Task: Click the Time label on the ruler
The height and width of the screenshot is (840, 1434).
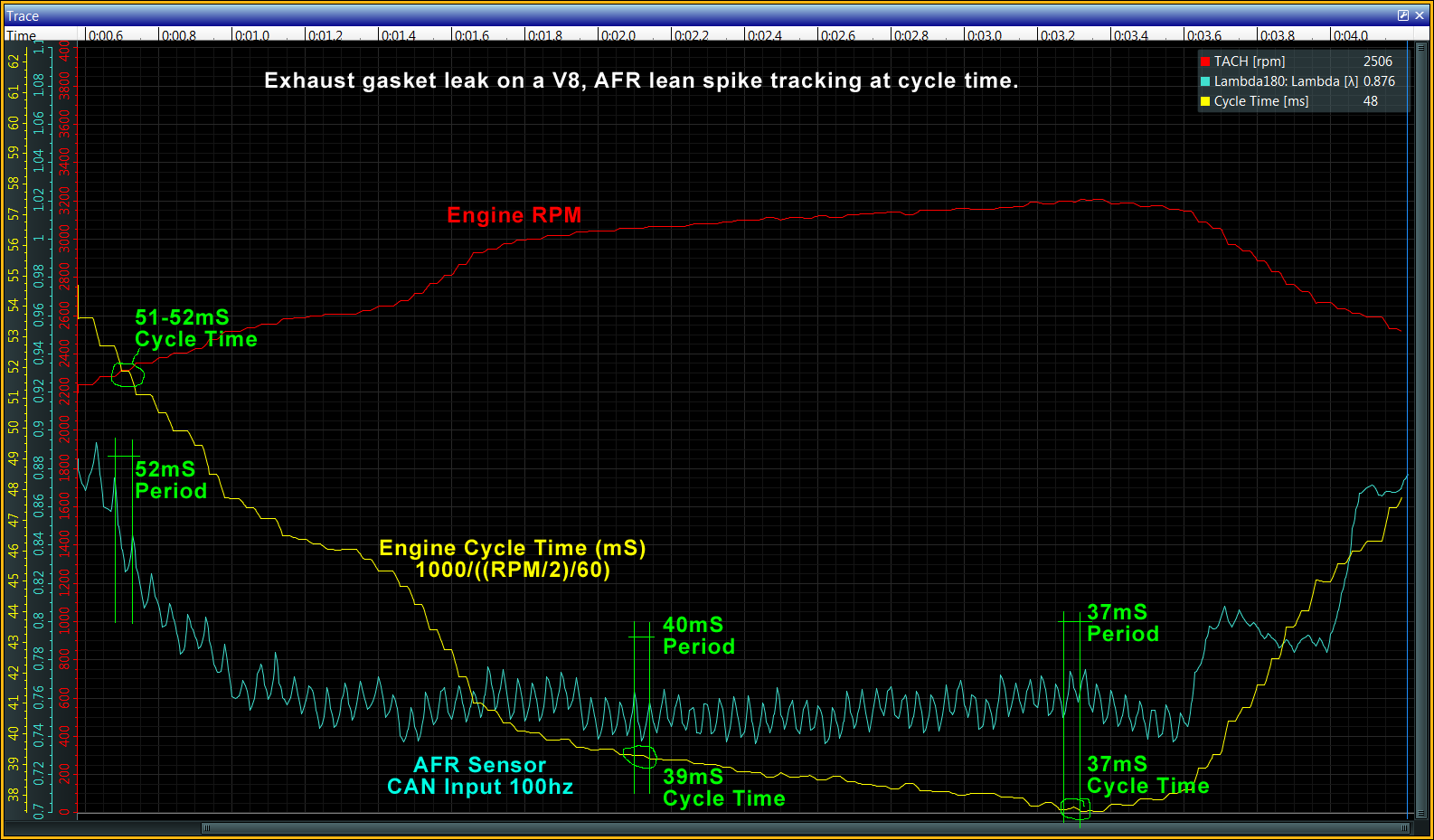Action: (x=22, y=35)
